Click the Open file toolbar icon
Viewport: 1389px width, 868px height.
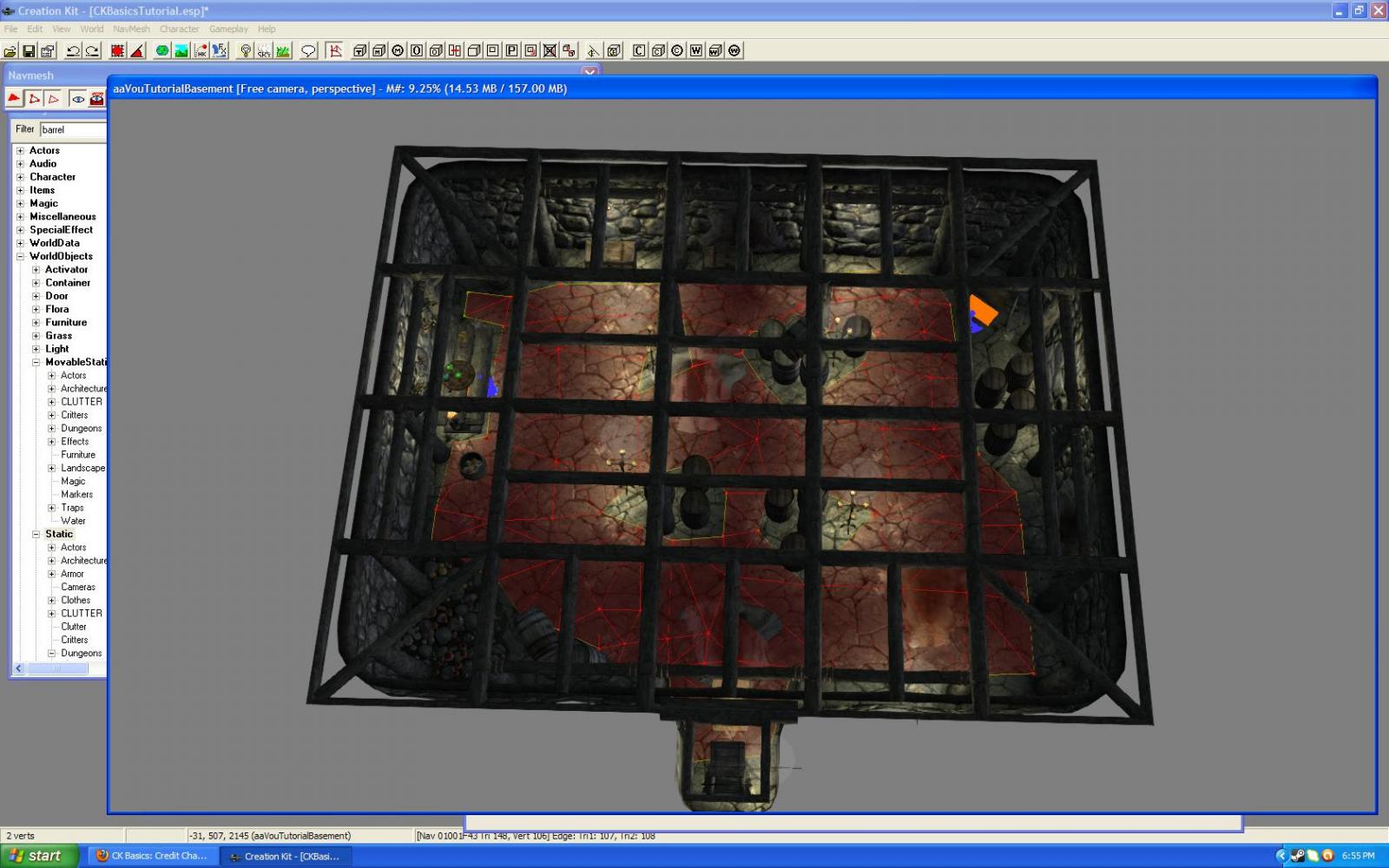[10, 51]
